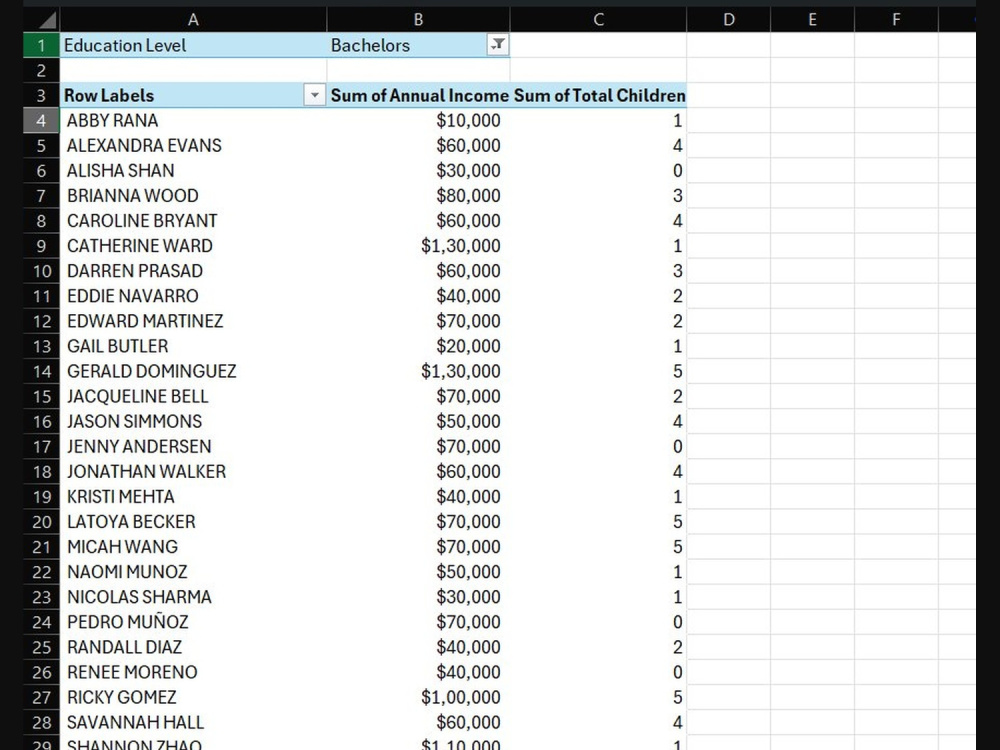Select the RANDALL DIAZ cell
The width and height of the screenshot is (1000, 750).
pos(193,647)
